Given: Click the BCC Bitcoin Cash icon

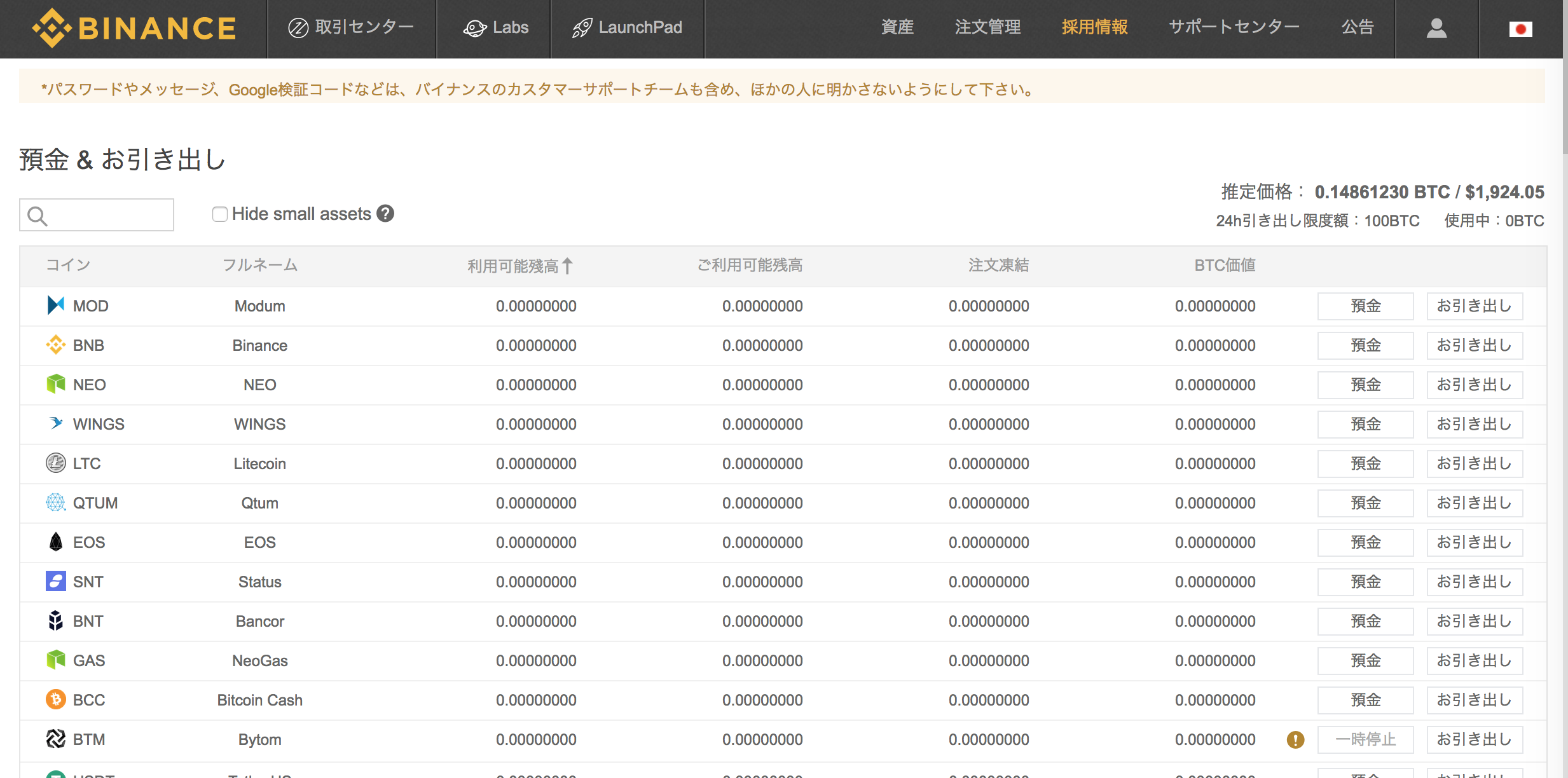Looking at the screenshot, I should 56,700.
